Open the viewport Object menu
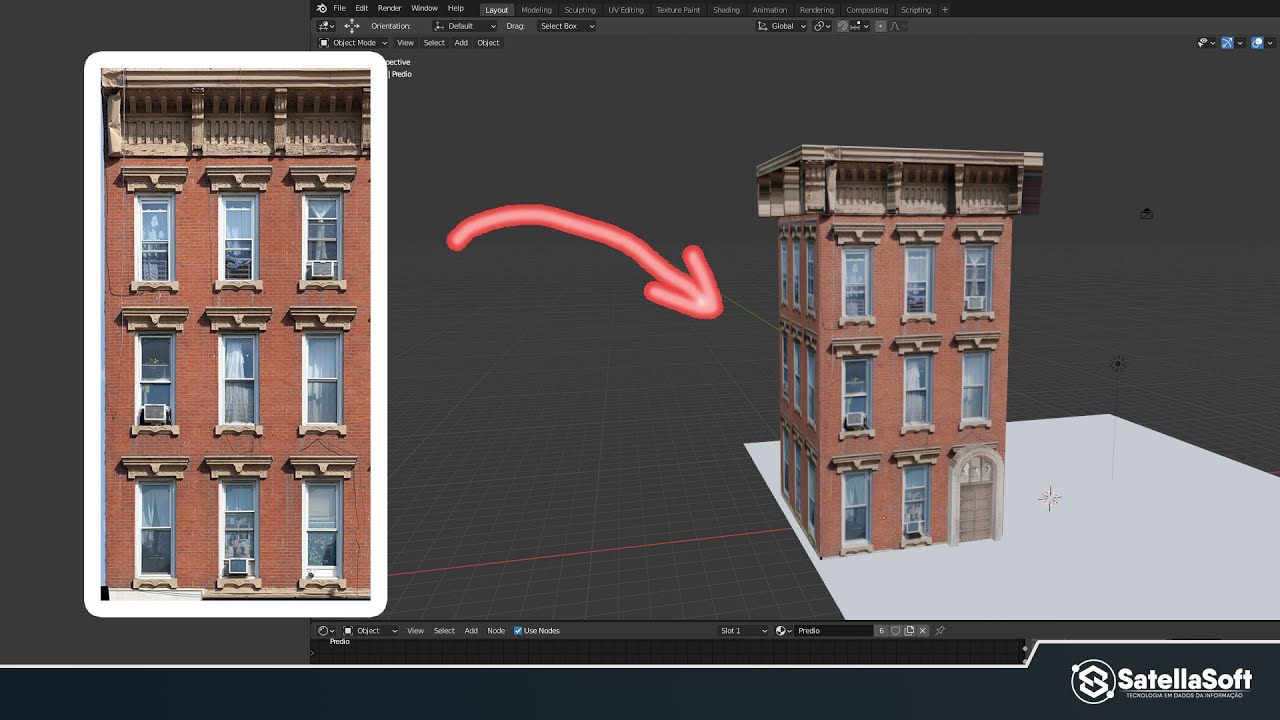 [488, 43]
